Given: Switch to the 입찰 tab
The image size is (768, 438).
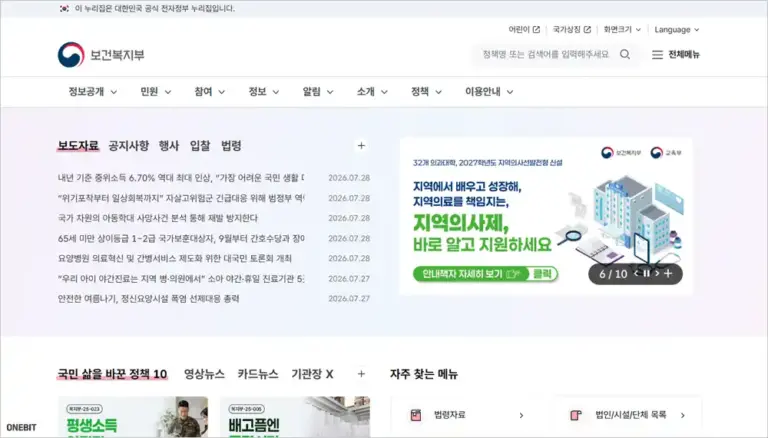Looking at the screenshot, I should [200, 146].
